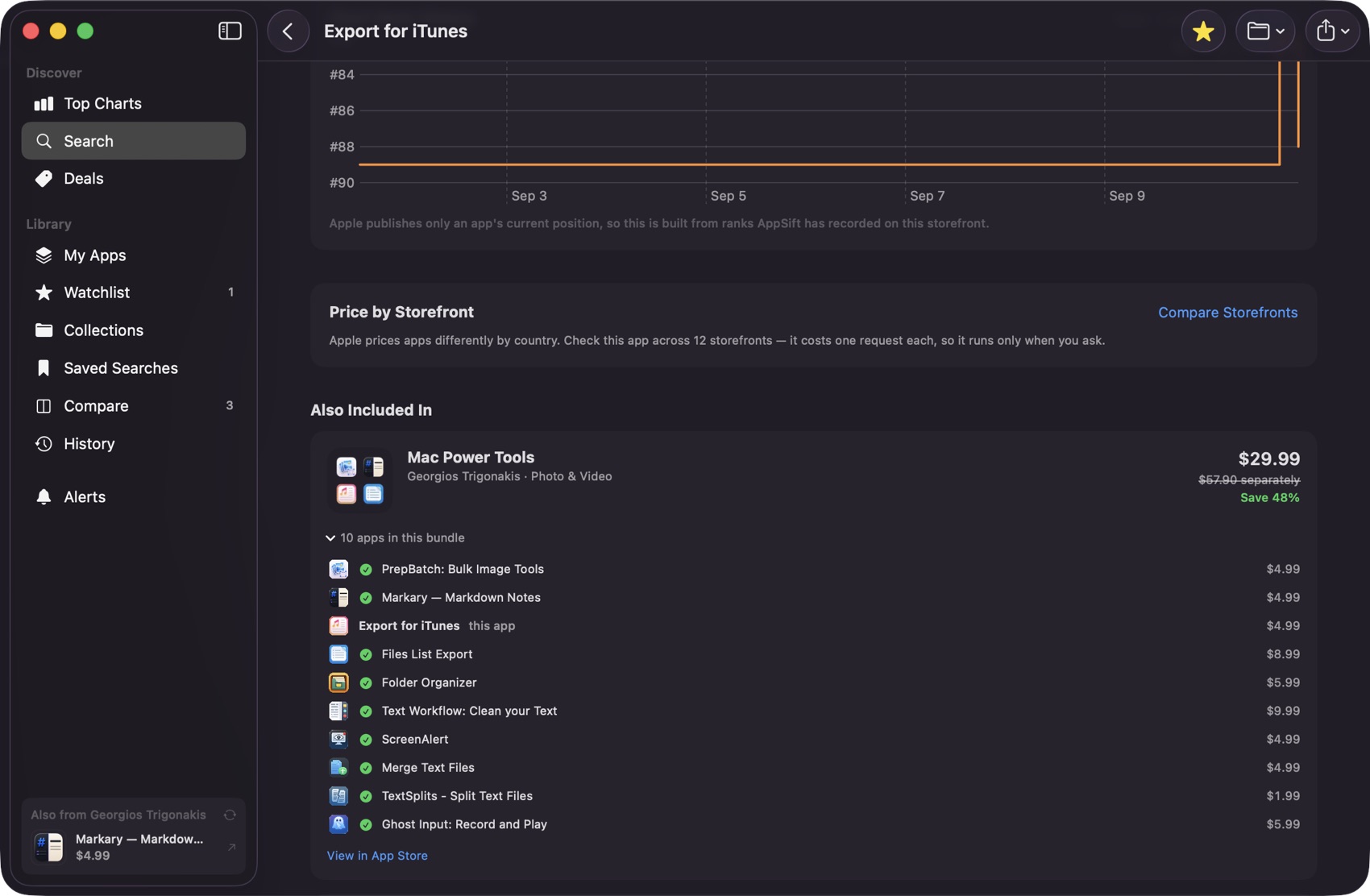Image resolution: width=1370 pixels, height=896 pixels.
Task: View History
Action: (x=134, y=444)
